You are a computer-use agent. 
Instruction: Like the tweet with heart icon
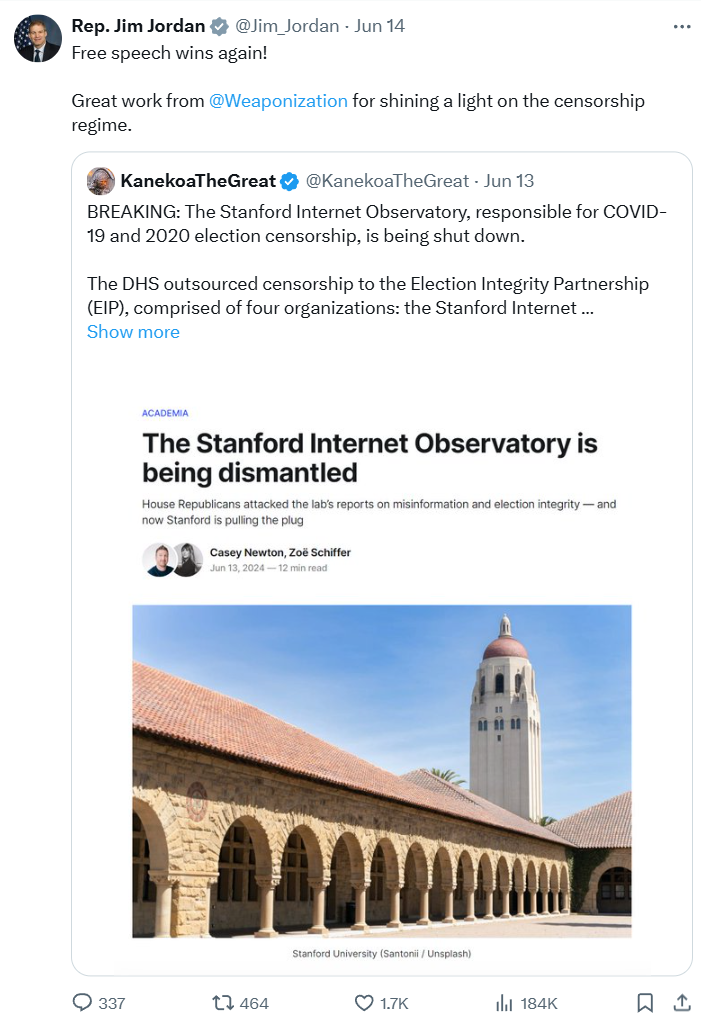click(x=364, y=1002)
